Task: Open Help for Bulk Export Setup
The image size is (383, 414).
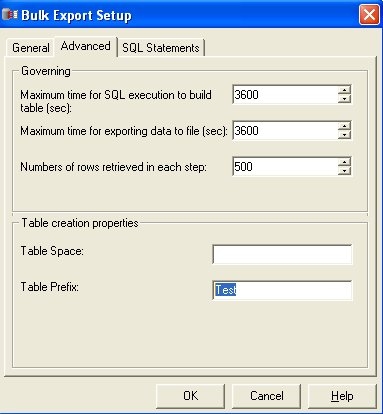Action: point(342,396)
